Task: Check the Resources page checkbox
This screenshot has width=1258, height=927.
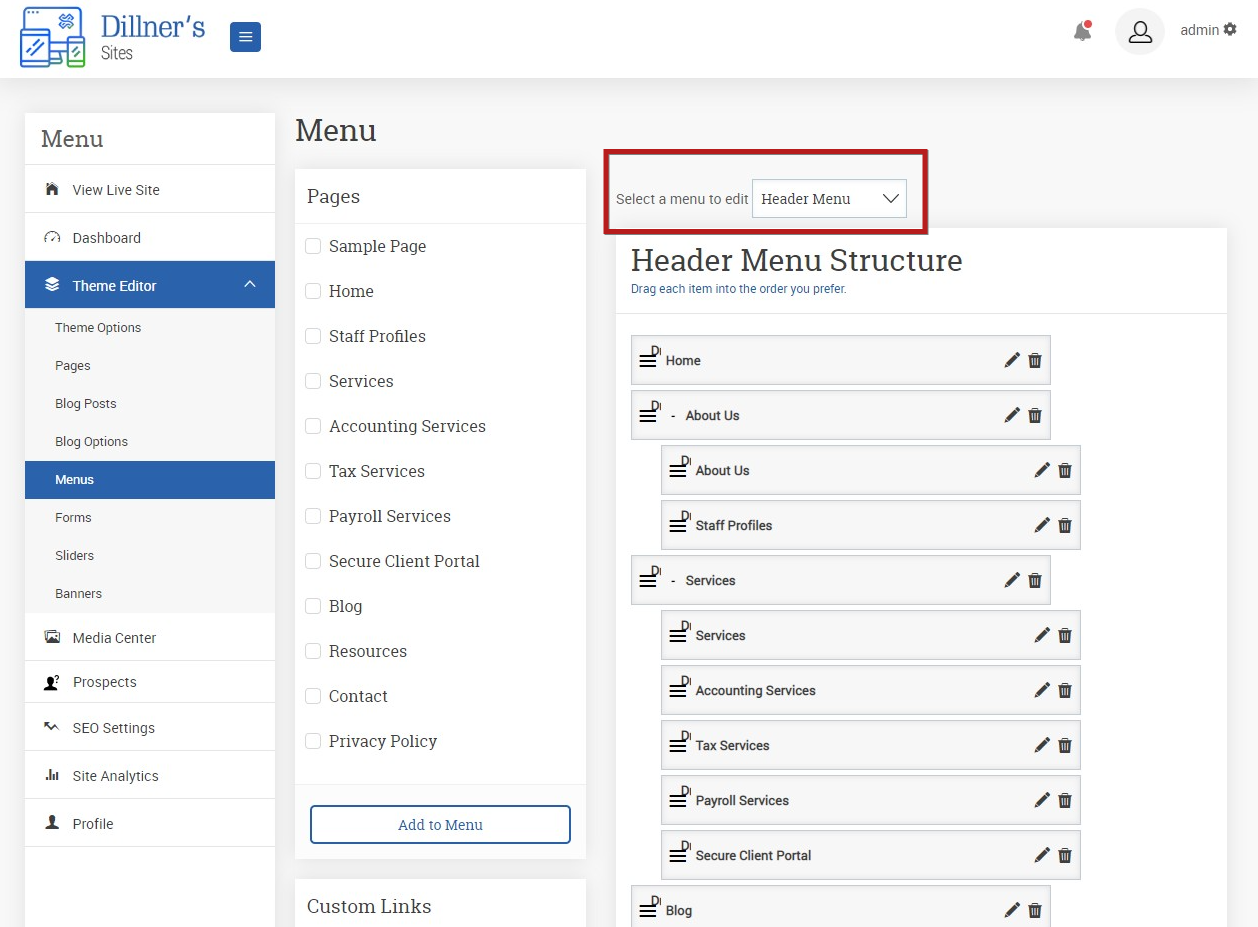Action: [313, 651]
